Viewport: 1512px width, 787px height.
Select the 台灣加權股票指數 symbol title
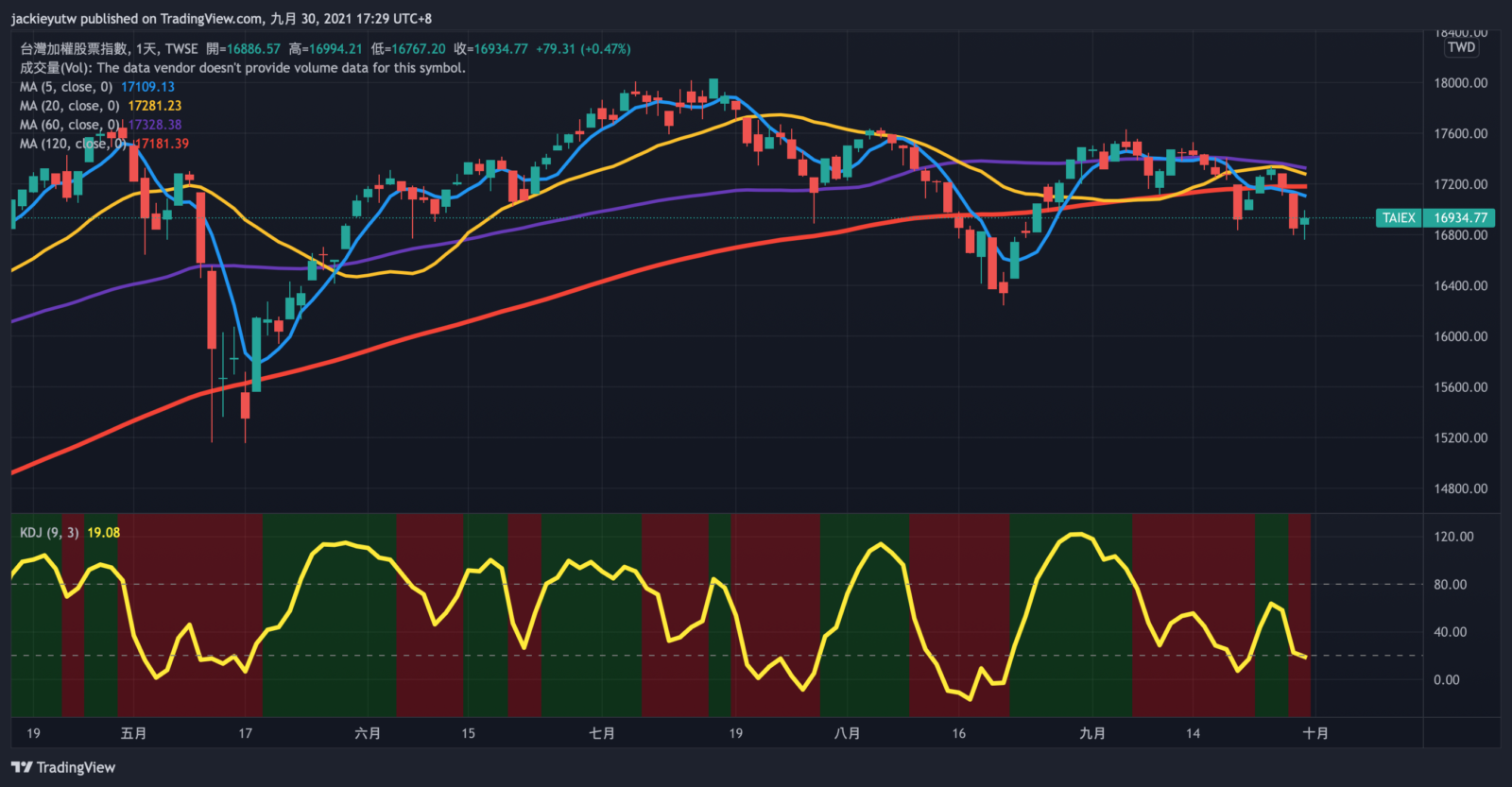point(74,49)
